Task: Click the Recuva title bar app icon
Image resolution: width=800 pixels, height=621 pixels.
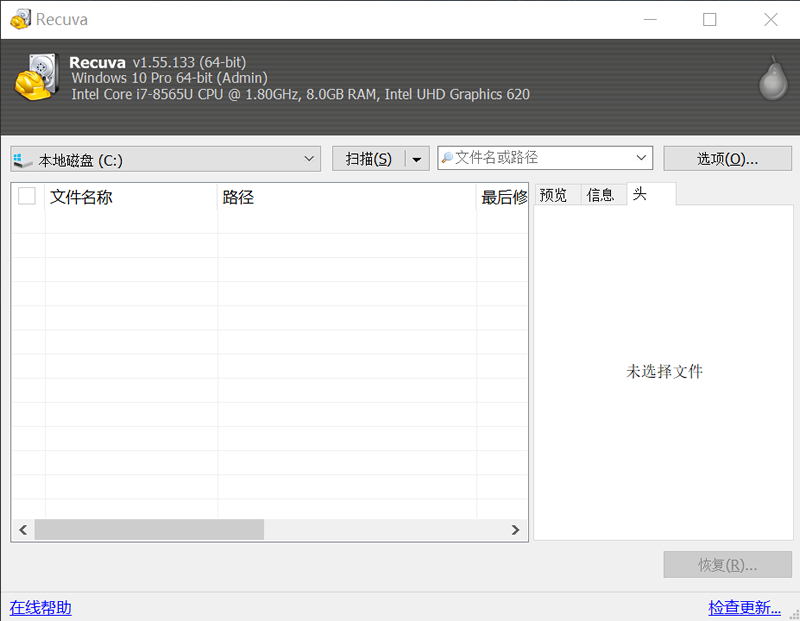Action: click(x=20, y=19)
